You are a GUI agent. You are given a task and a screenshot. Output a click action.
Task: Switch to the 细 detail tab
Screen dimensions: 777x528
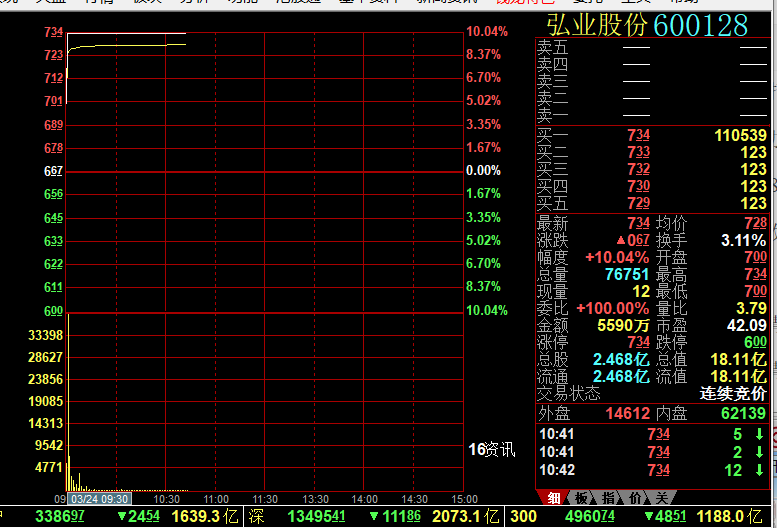pyautogui.click(x=554, y=497)
